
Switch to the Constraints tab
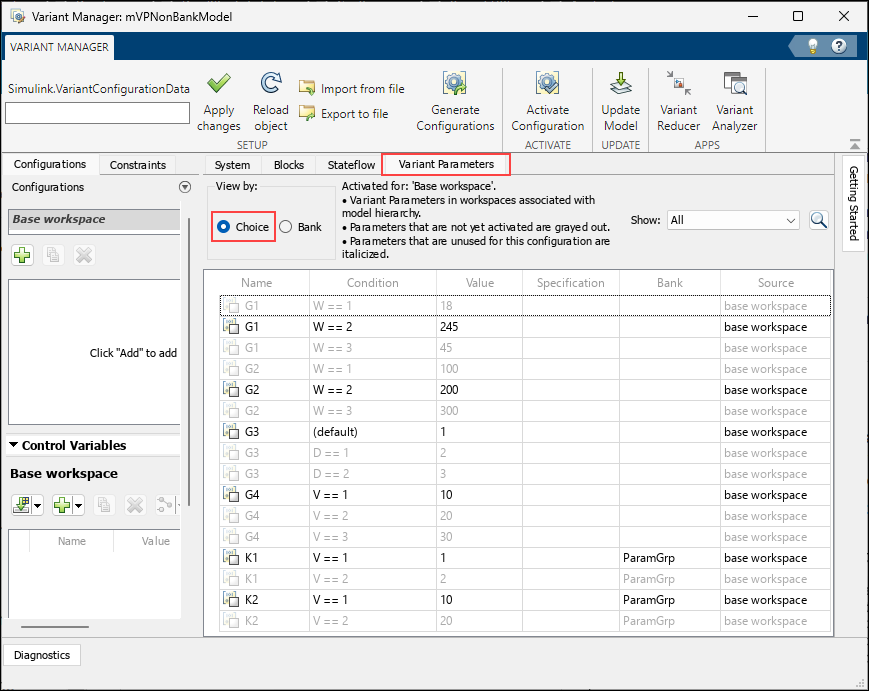click(x=137, y=164)
